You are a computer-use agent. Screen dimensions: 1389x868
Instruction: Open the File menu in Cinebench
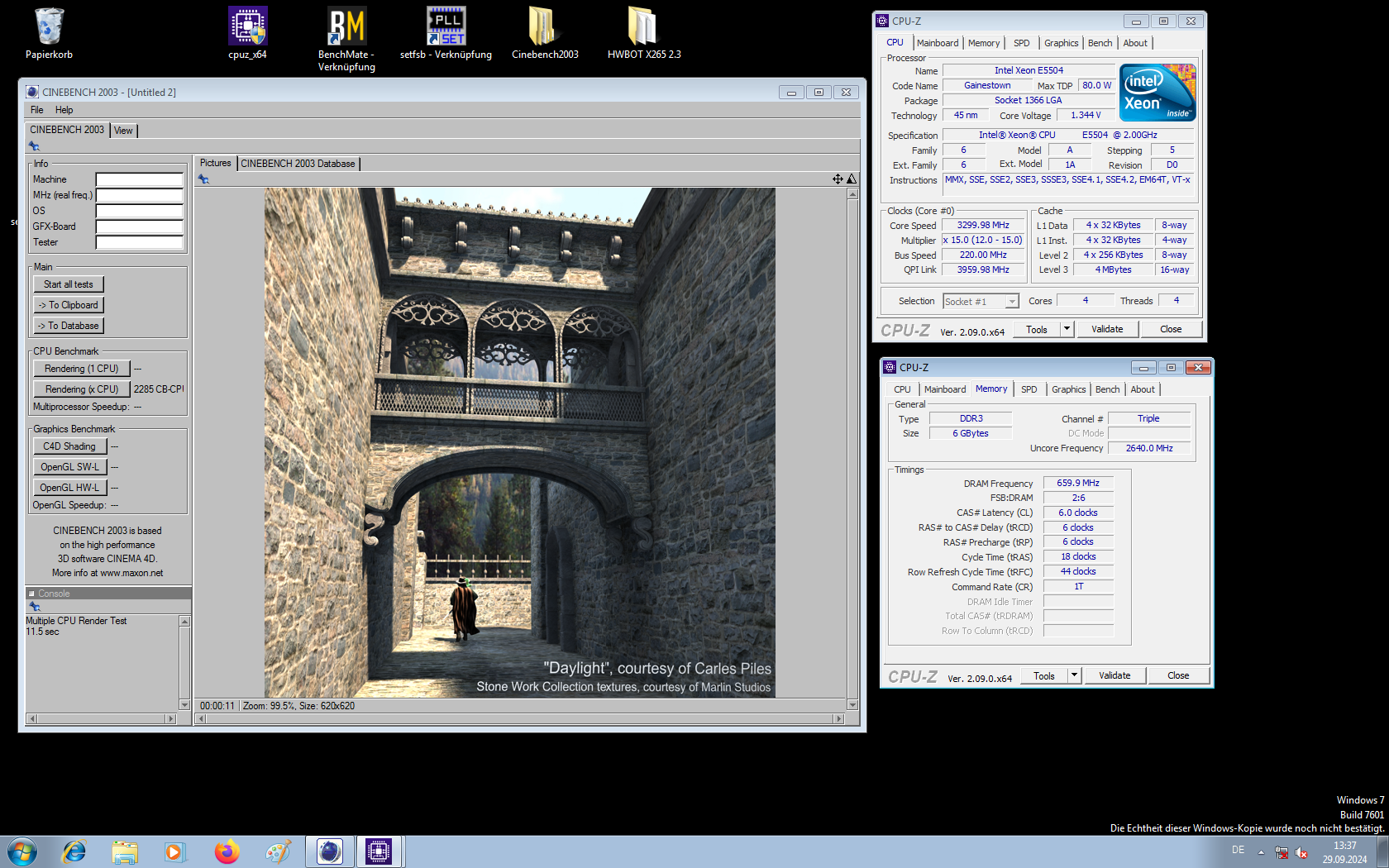click(37, 110)
